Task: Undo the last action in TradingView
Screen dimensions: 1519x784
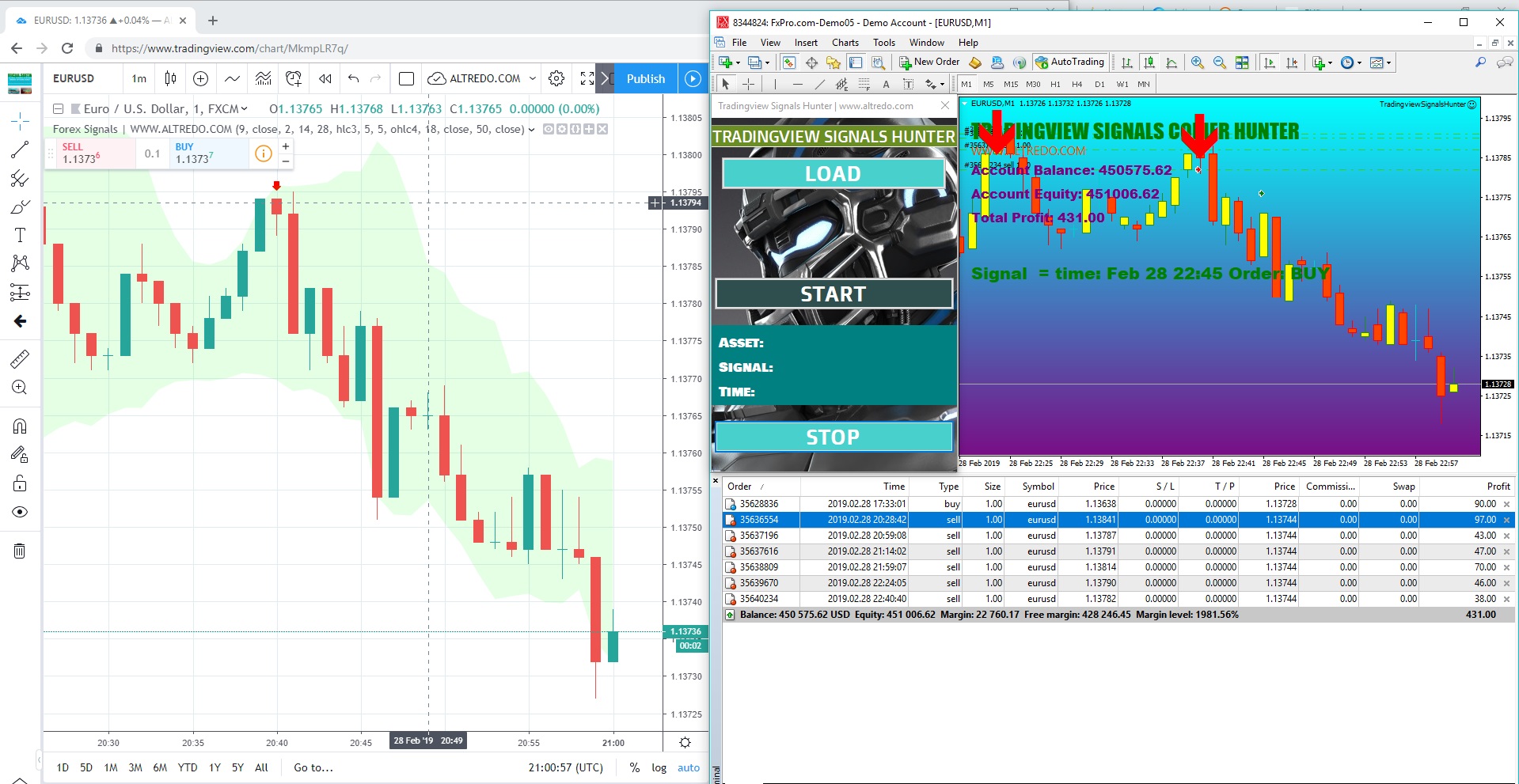Action: 354,78
